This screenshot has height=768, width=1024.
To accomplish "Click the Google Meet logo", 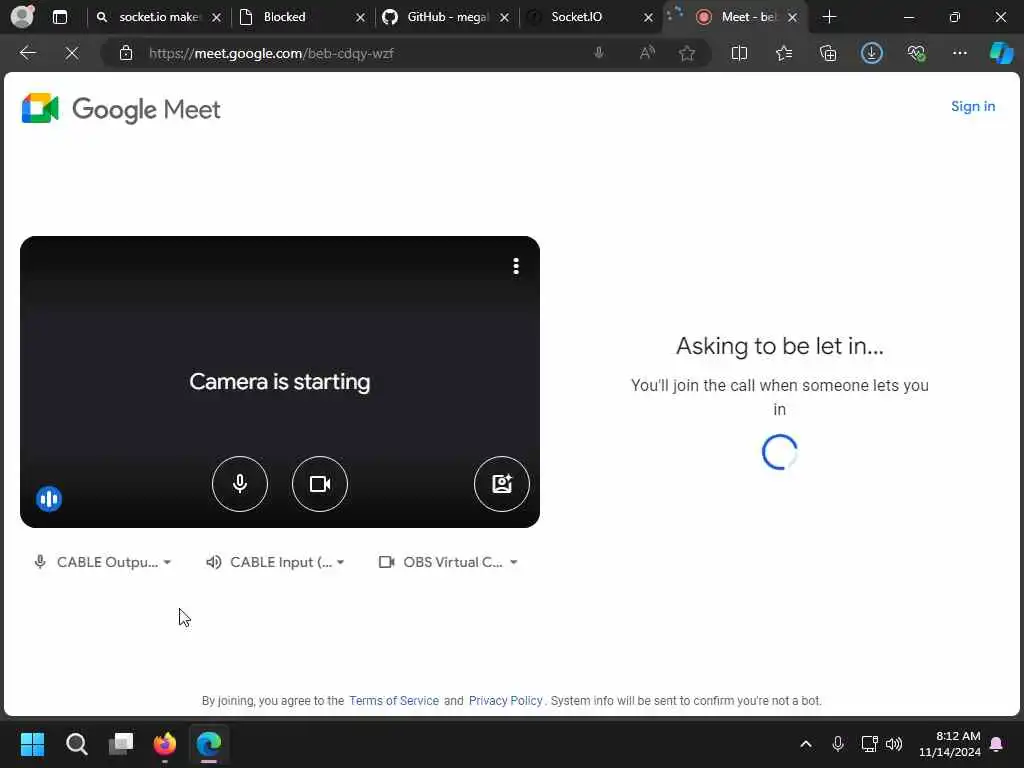I will [x=121, y=109].
